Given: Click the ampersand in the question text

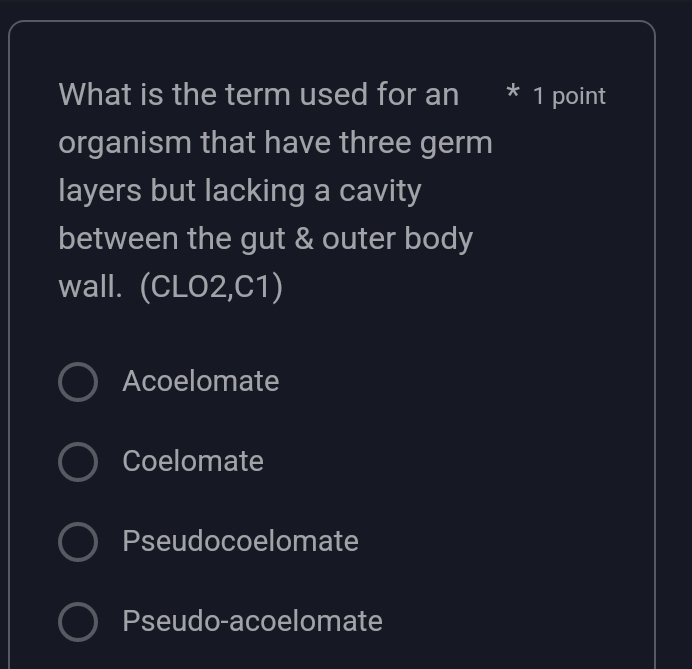Looking at the screenshot, I should pos(303,239).
